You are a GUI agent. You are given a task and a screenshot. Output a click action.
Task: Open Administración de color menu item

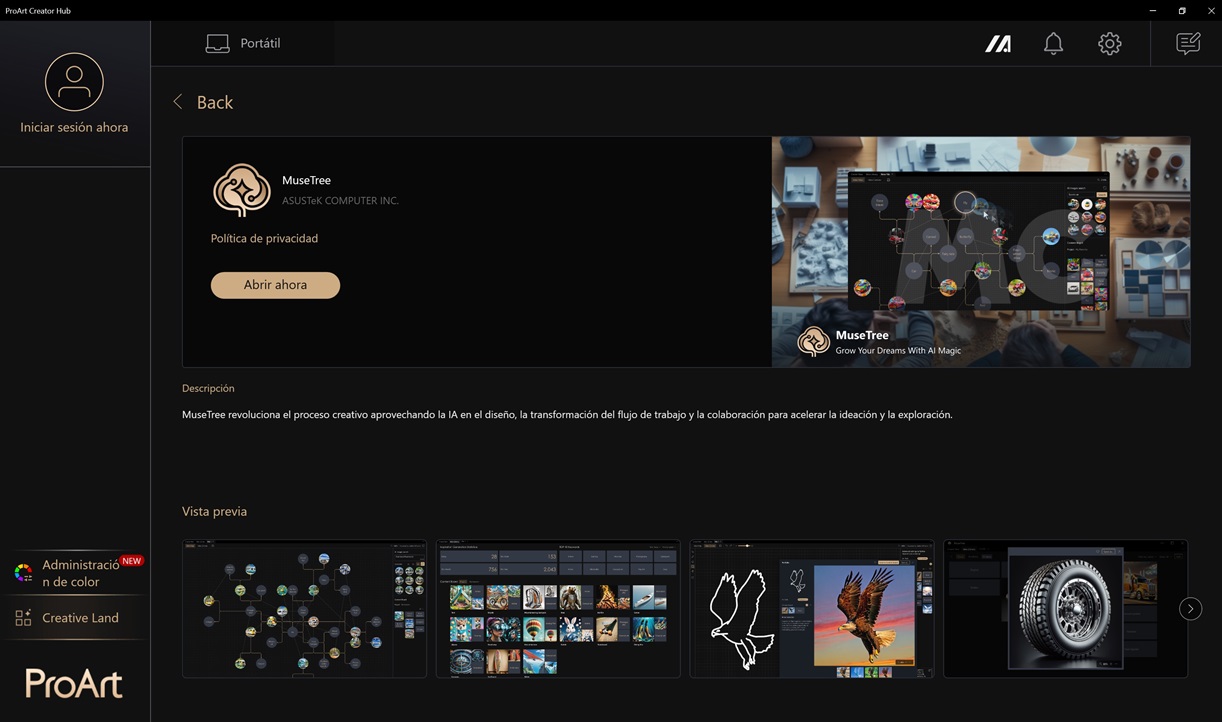coord(80,573)
